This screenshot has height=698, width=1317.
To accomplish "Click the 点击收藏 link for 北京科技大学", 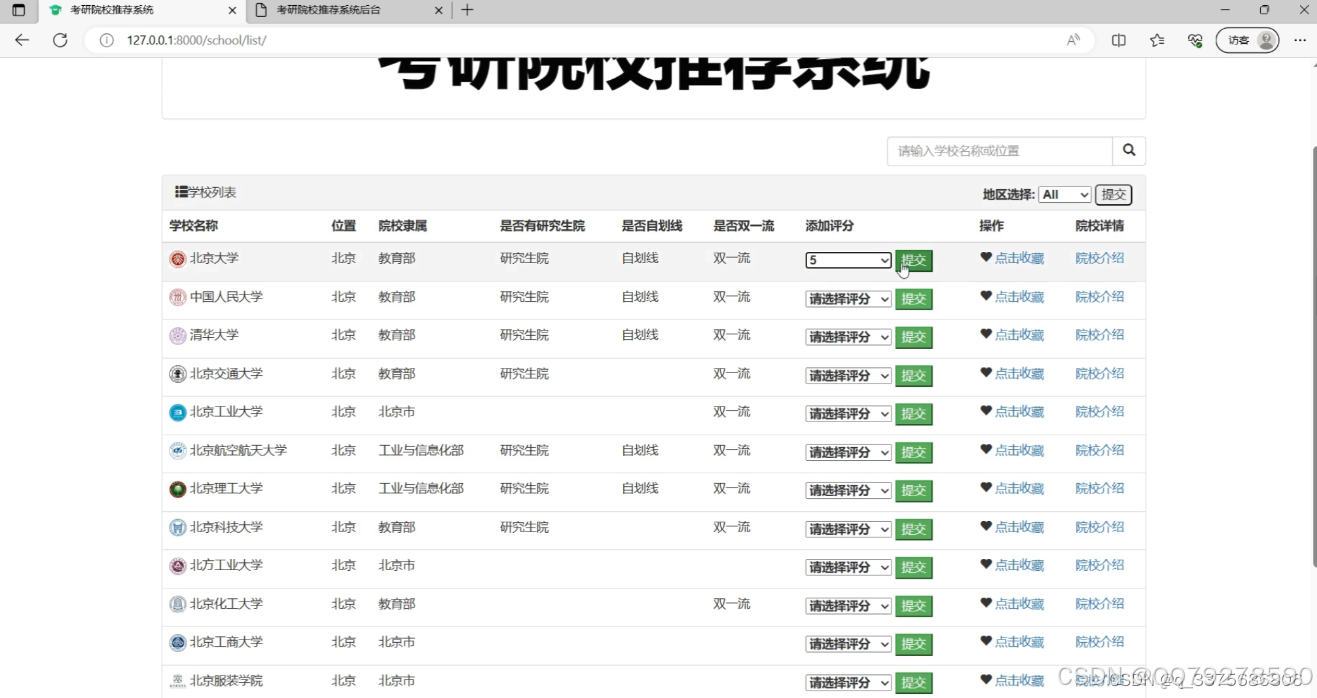I will pos(1018,528).
